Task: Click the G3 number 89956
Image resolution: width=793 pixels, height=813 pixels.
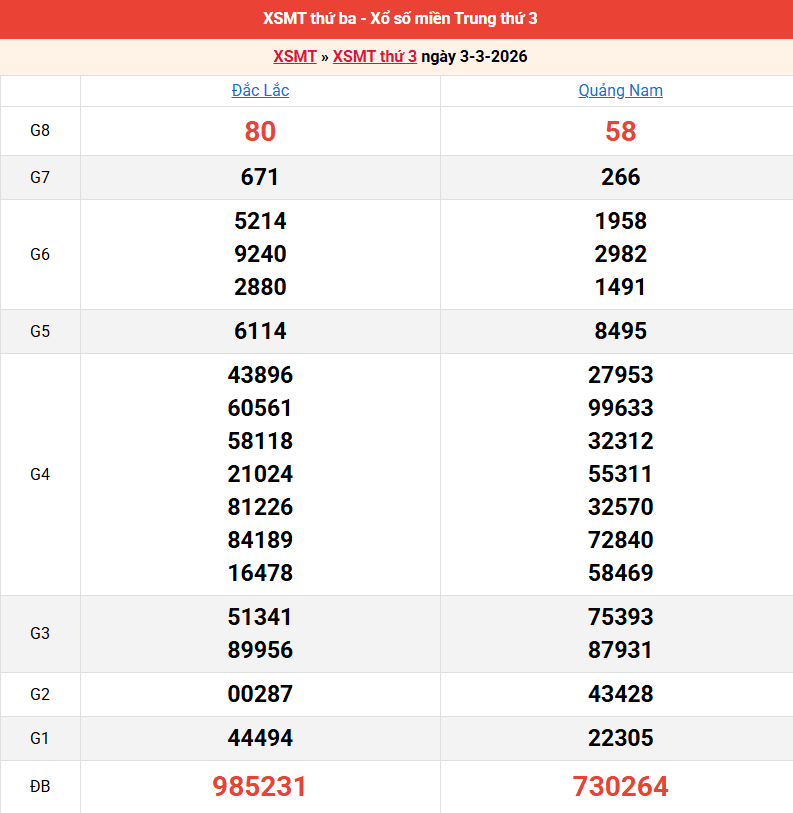Action: click(x=260, y=650)
